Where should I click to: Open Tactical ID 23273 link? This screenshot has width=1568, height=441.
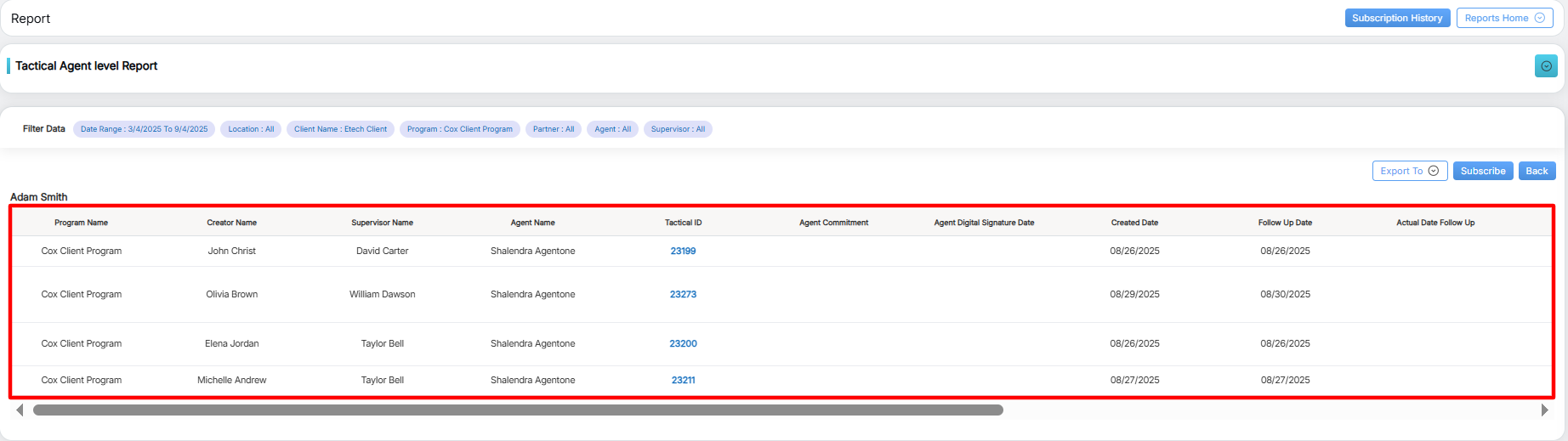tap(683, 295)
